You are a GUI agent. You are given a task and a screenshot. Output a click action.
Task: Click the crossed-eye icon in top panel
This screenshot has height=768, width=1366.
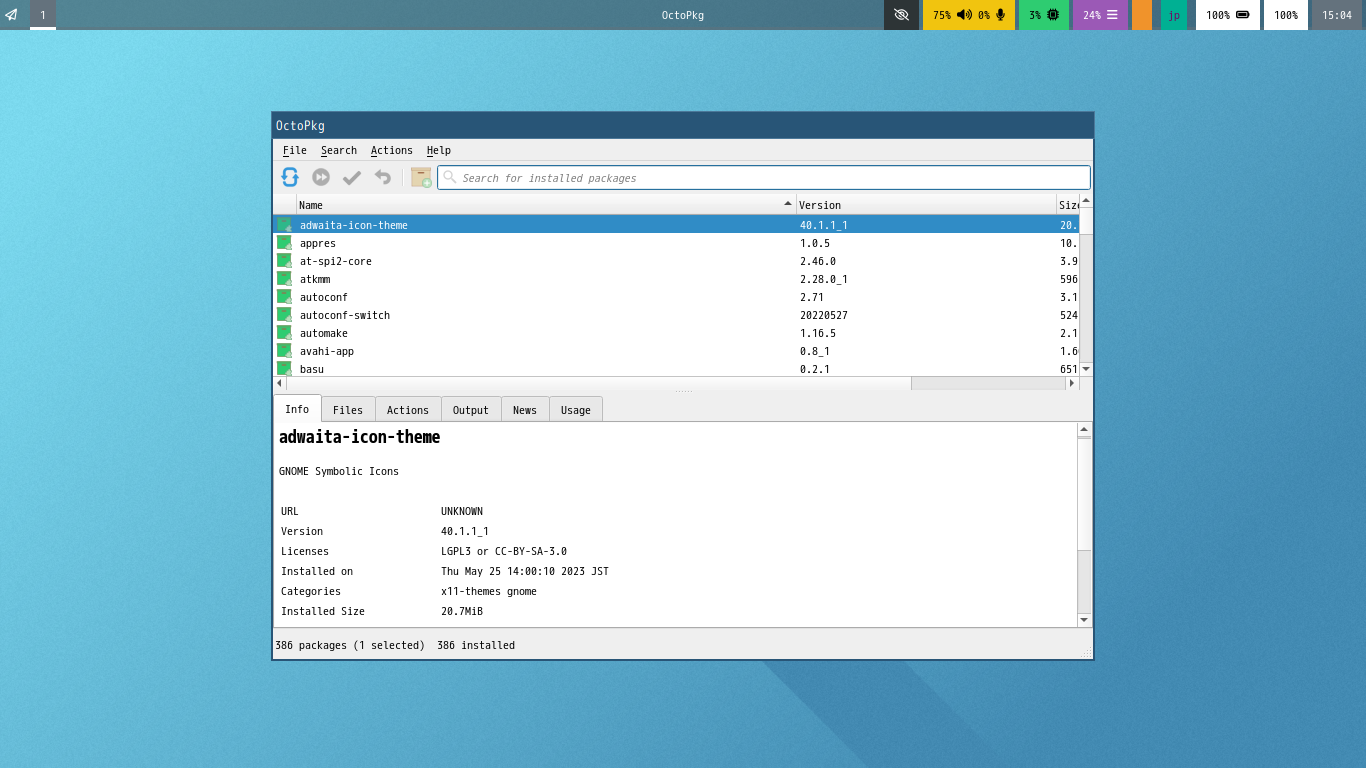(901, 15)
